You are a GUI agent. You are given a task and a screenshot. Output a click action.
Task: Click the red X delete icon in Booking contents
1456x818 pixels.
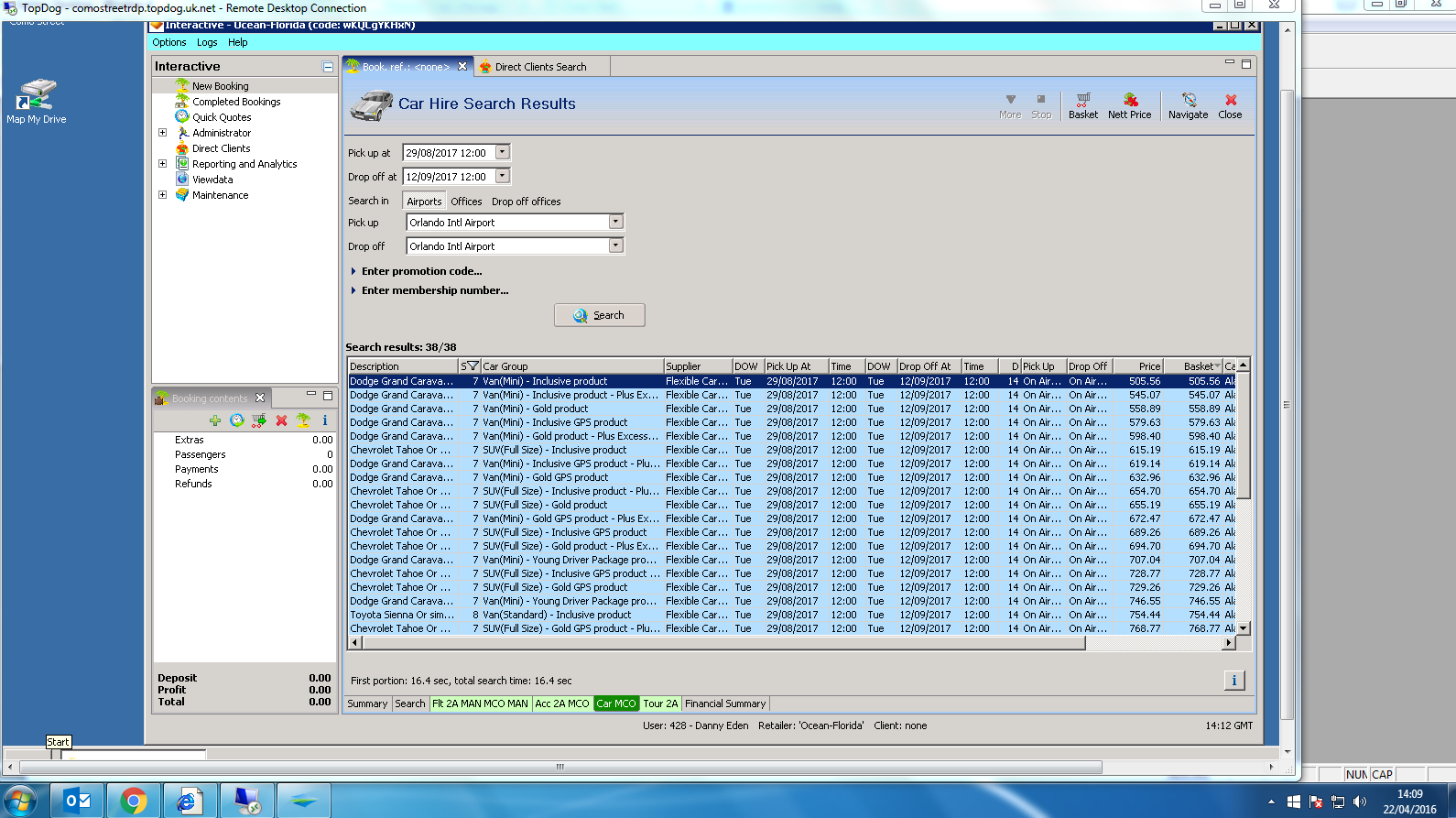tap(281, 420)
